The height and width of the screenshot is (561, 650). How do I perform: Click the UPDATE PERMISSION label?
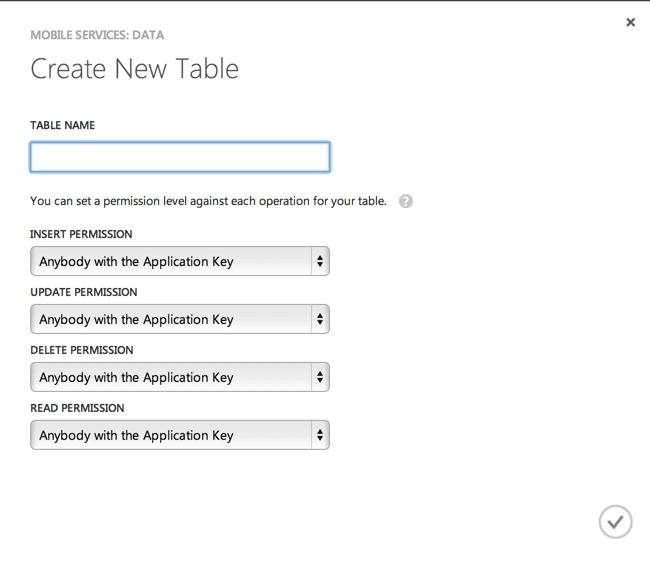[84, 292]
